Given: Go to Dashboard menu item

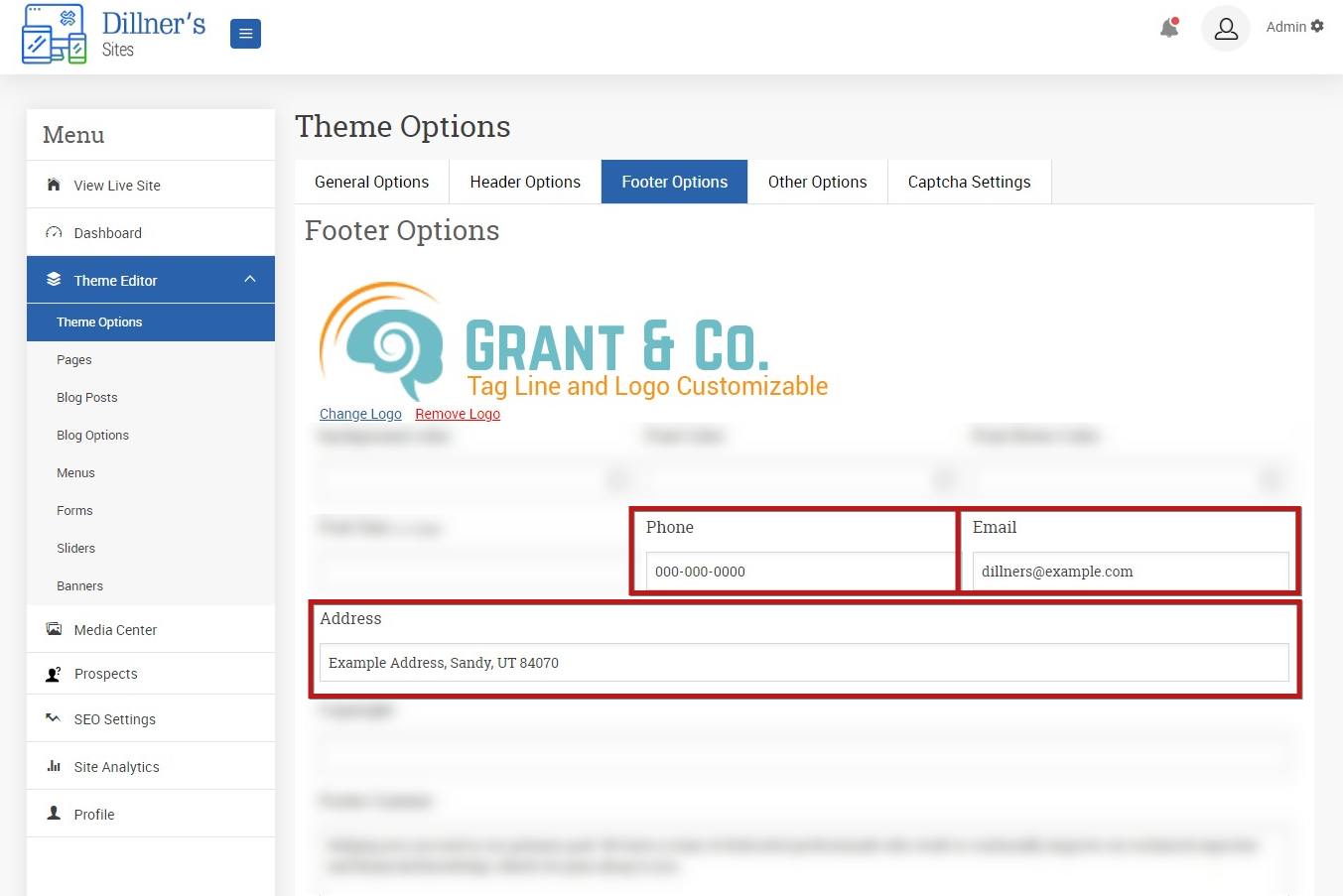Looking at the screenshot, I should (151, 232).
